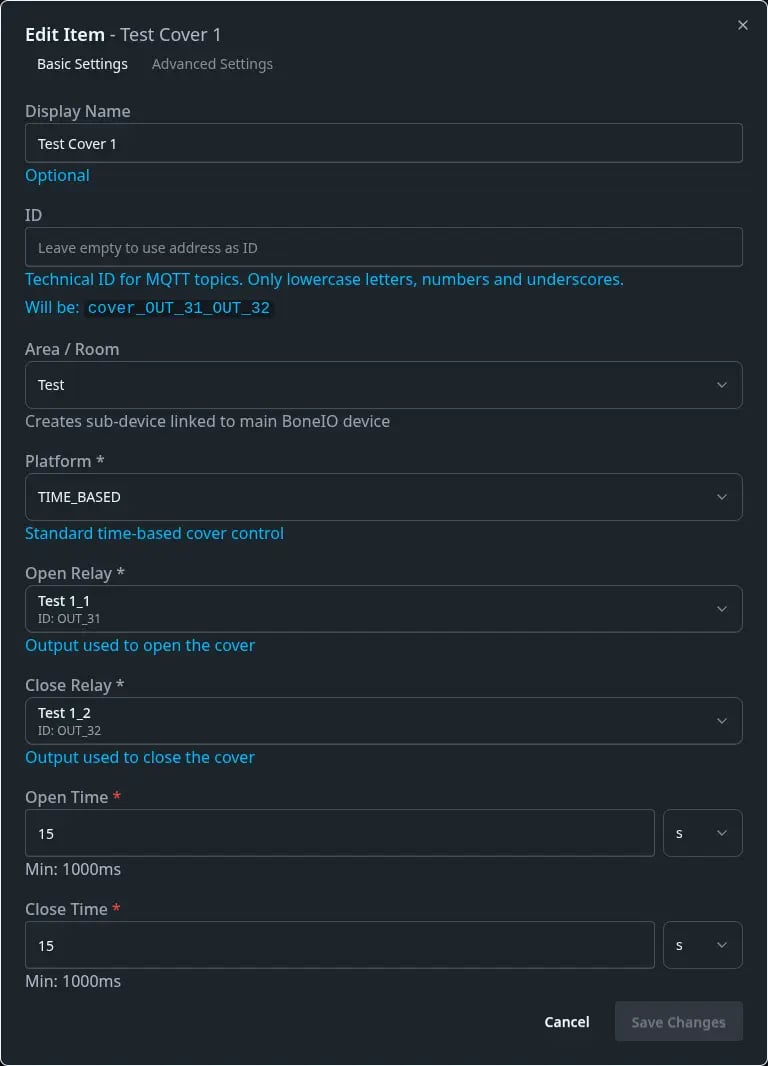
Task: Open the Close Relay dropdown showing Test 1_2
Action: [x=384, y=720]
